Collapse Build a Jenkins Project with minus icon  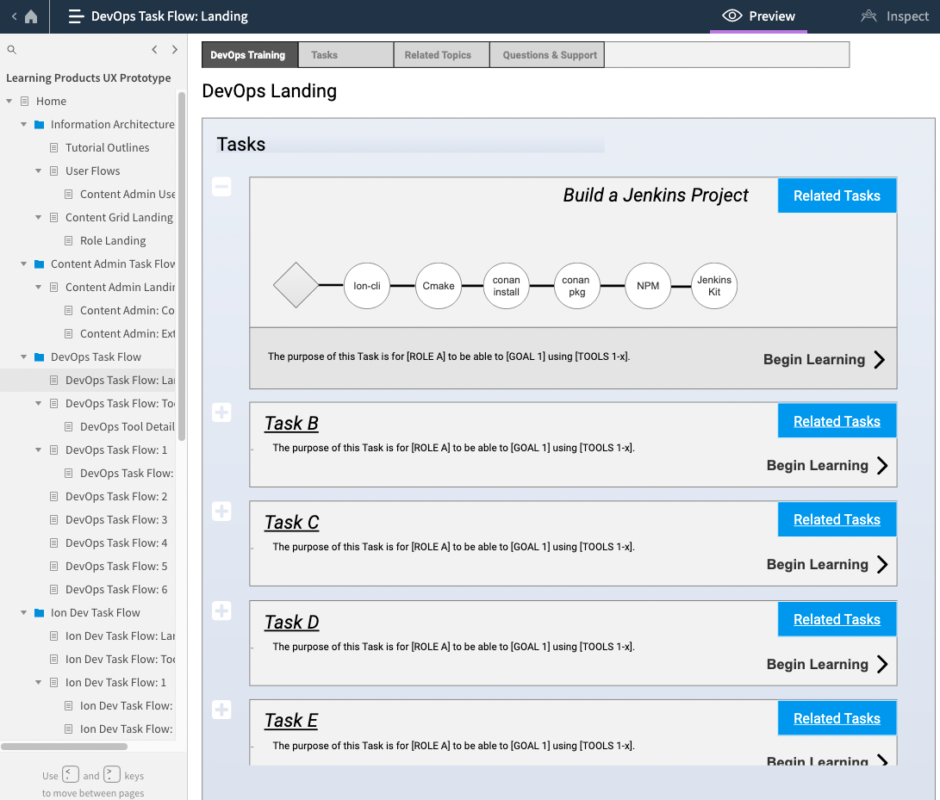click(222, 187)
